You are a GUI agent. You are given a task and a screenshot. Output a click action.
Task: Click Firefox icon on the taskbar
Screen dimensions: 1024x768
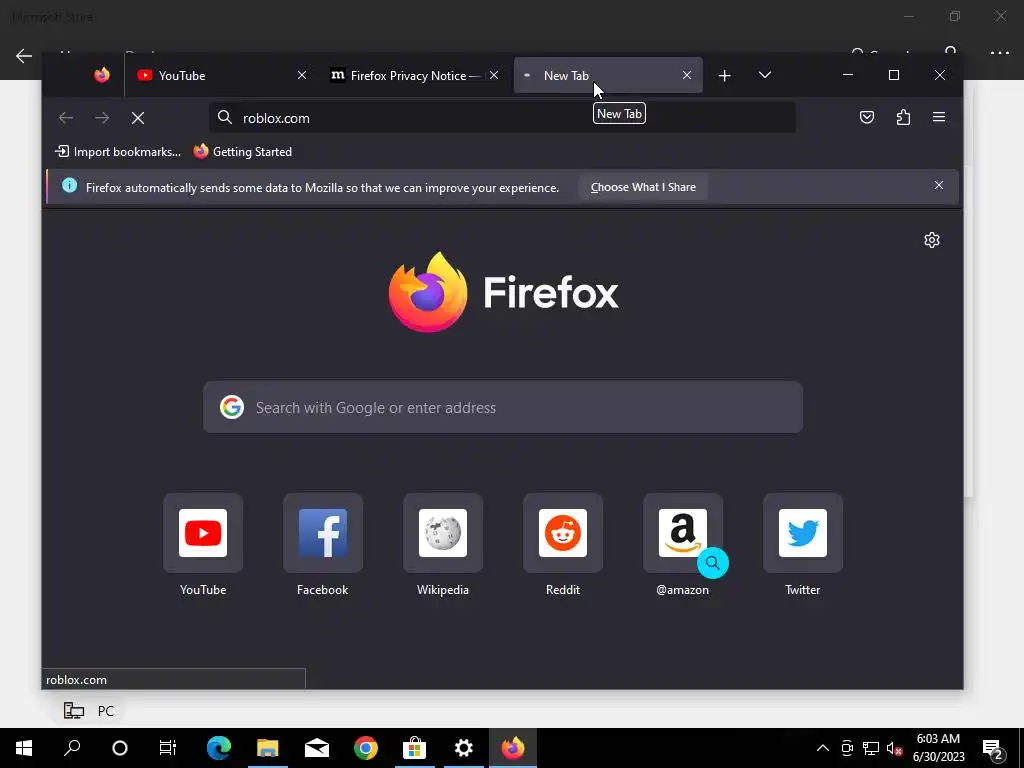[x=513, y=748]
